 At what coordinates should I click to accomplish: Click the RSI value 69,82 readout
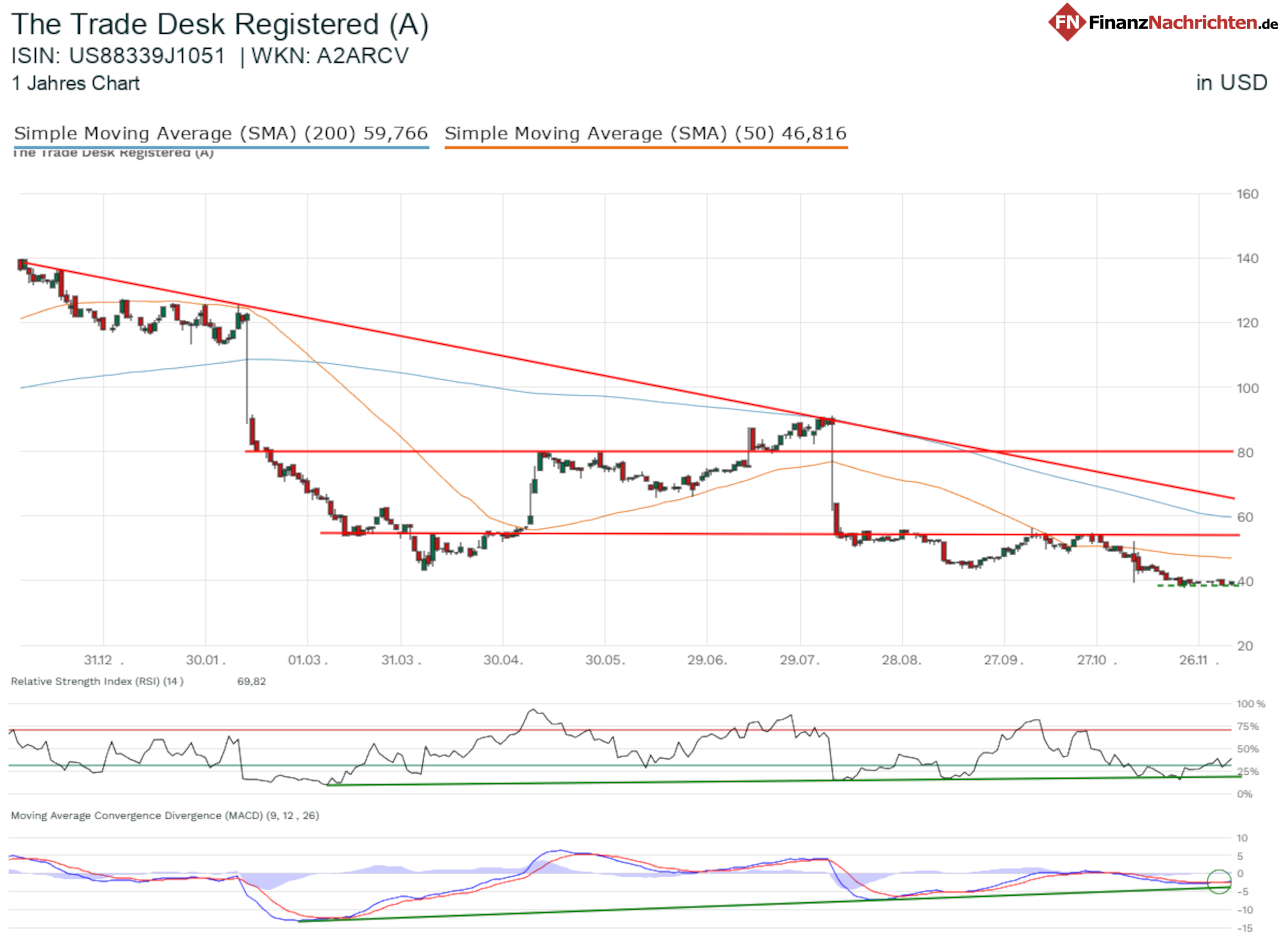pos(250,681)
